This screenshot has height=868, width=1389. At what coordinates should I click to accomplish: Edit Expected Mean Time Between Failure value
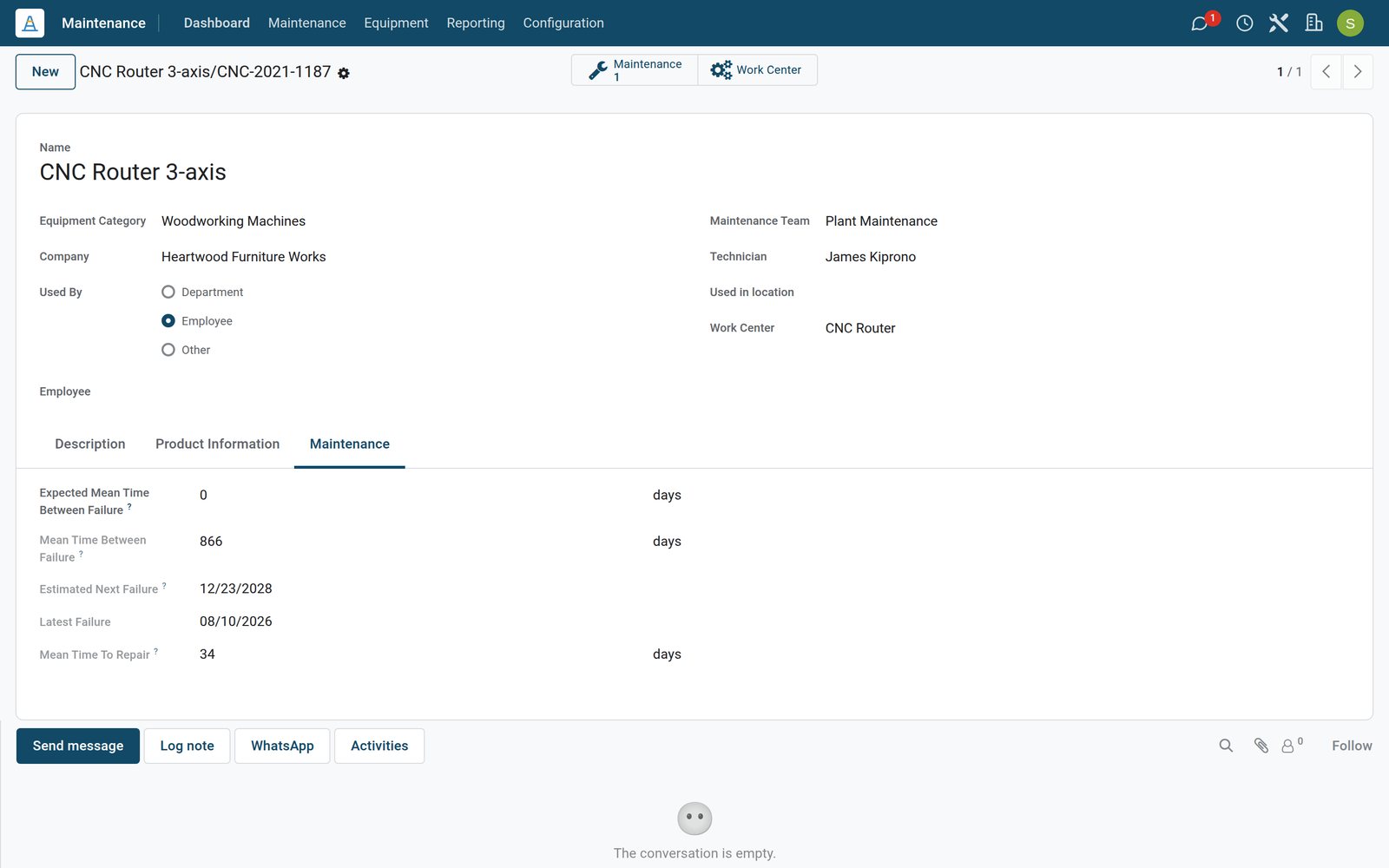[x=421, y=495]
